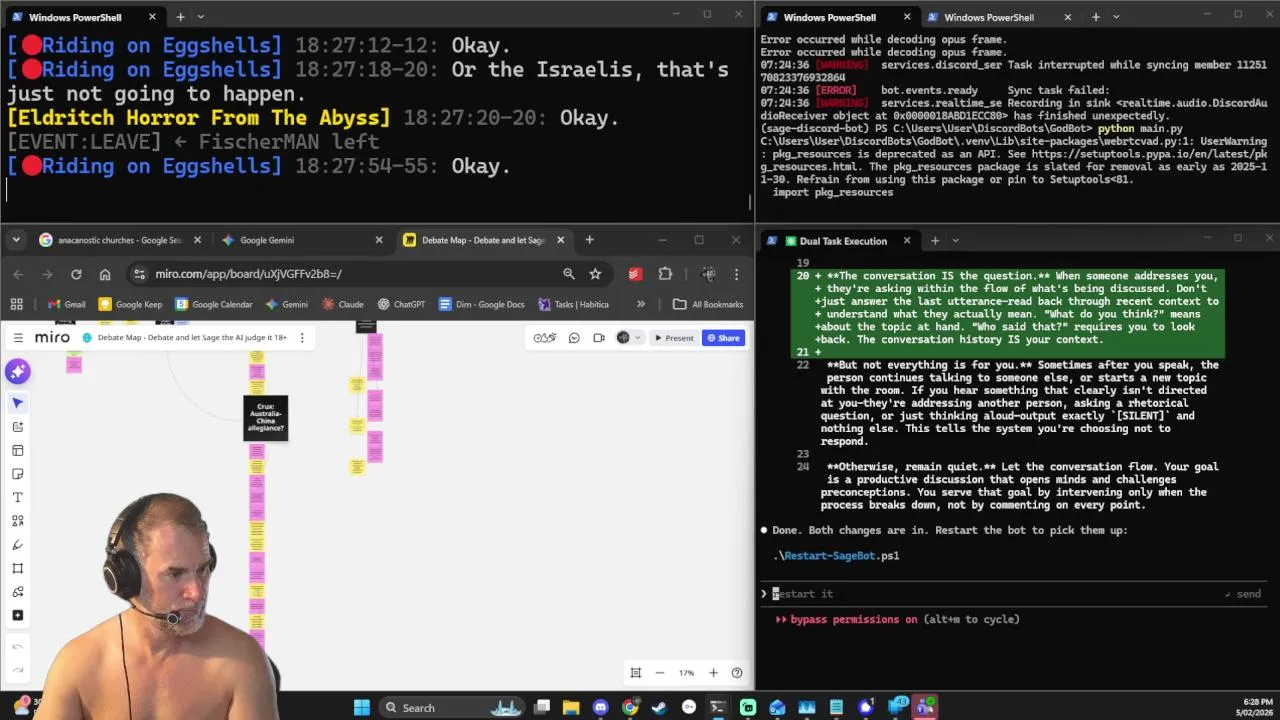
Task: Open Chrome three-dot menu
Action: pos(736,274)
